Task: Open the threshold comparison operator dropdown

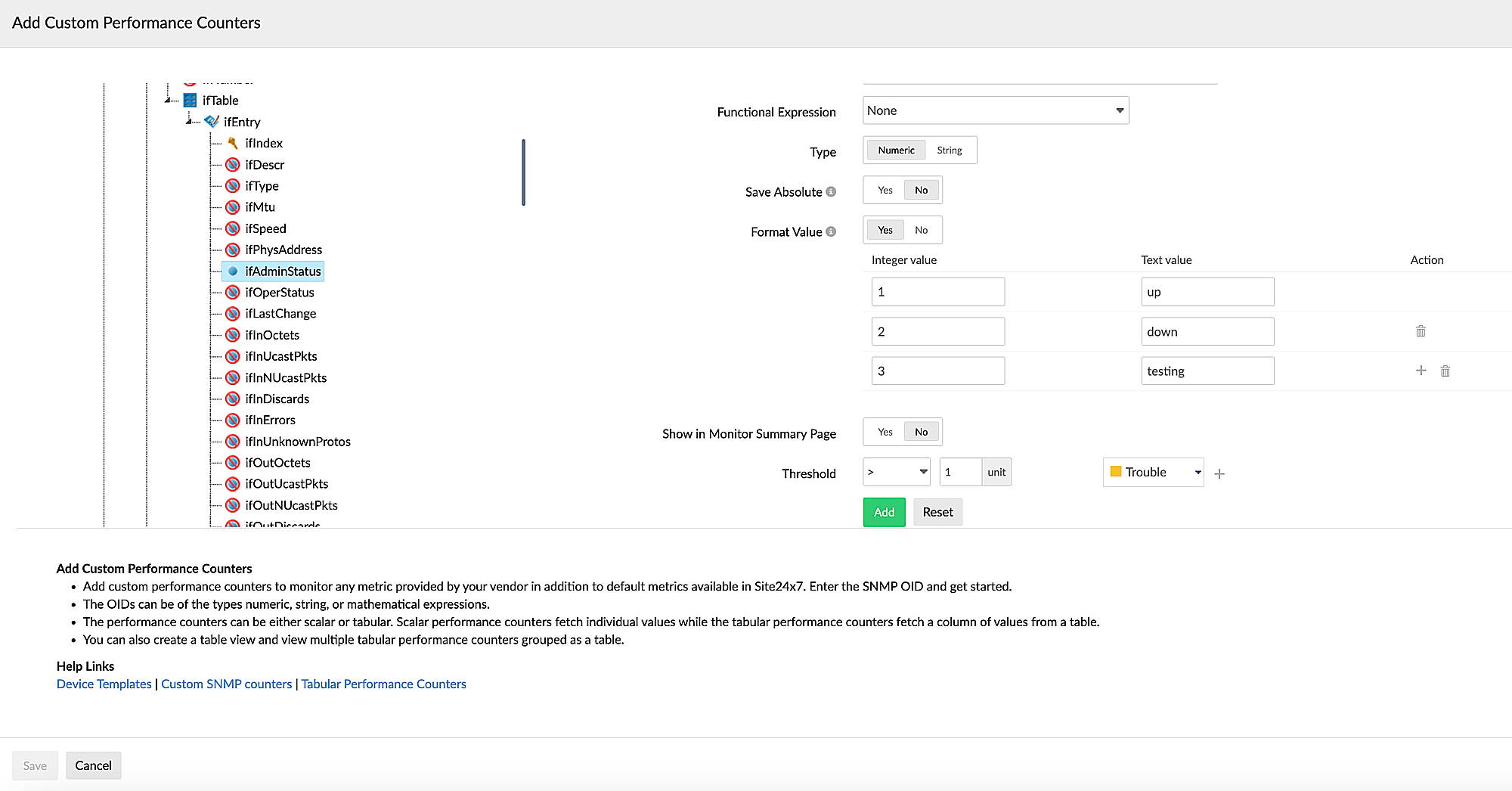Action: click(896, 472)
